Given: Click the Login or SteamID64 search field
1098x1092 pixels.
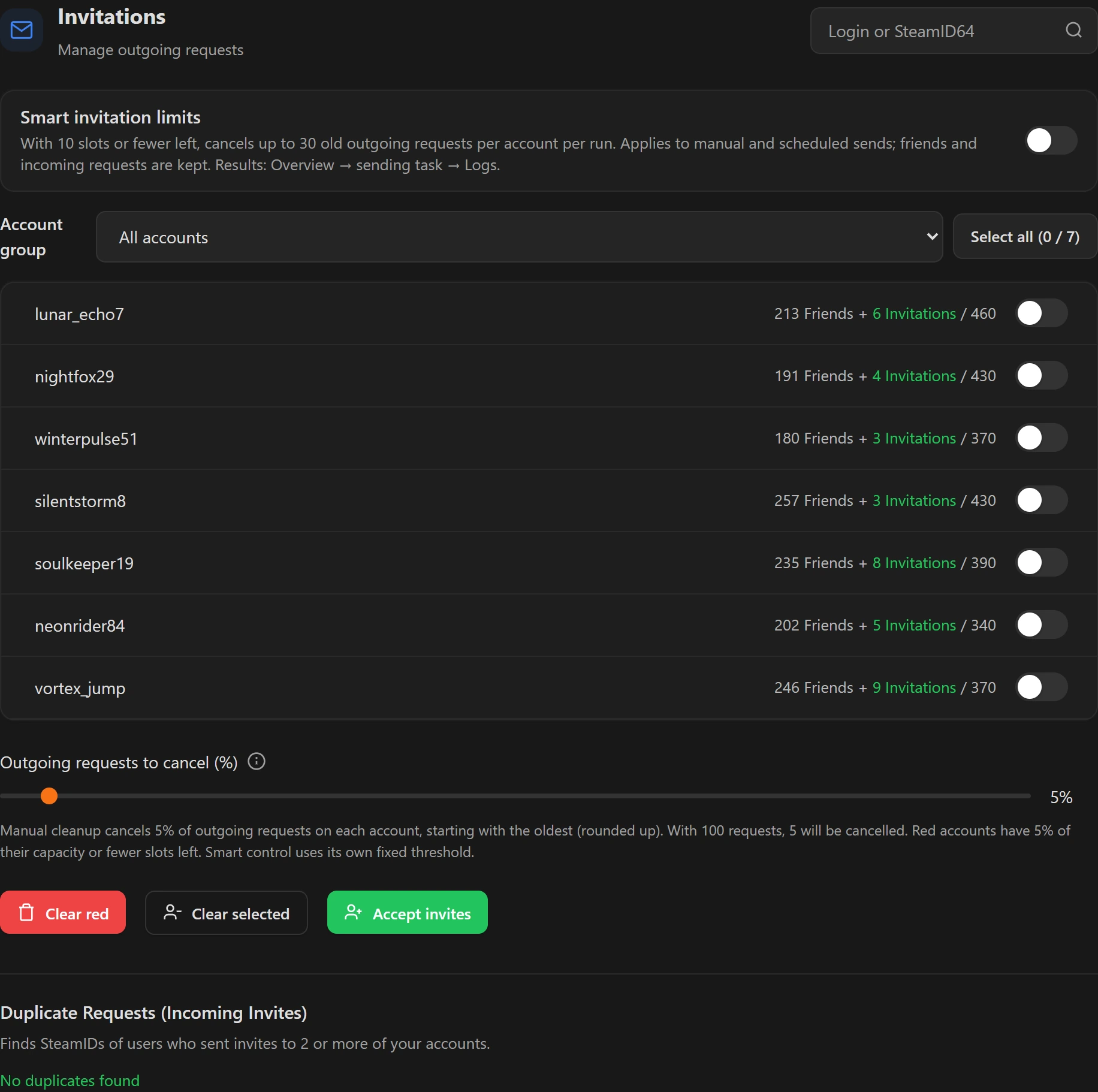Looking at the screenshot, I should (x=954, y=31).
